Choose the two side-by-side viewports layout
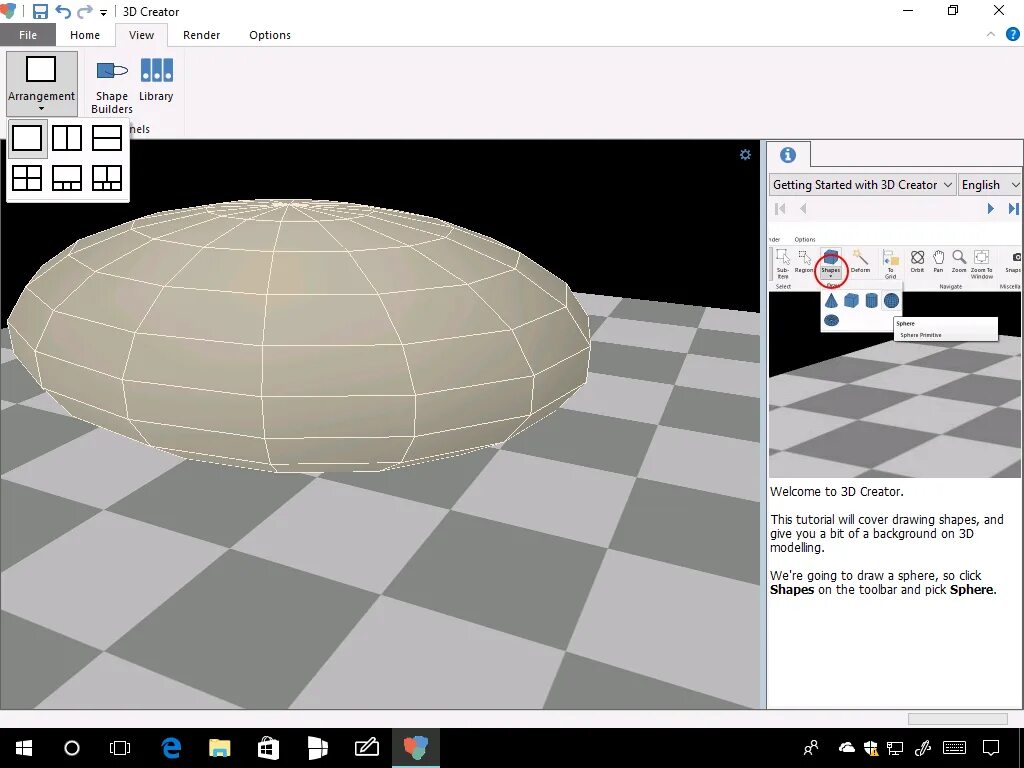 pos(67,138)
